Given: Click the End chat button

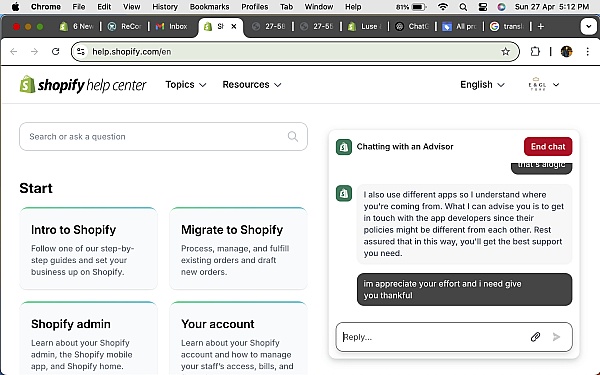Looking at the screenshot, I should [x=548, y=147].
